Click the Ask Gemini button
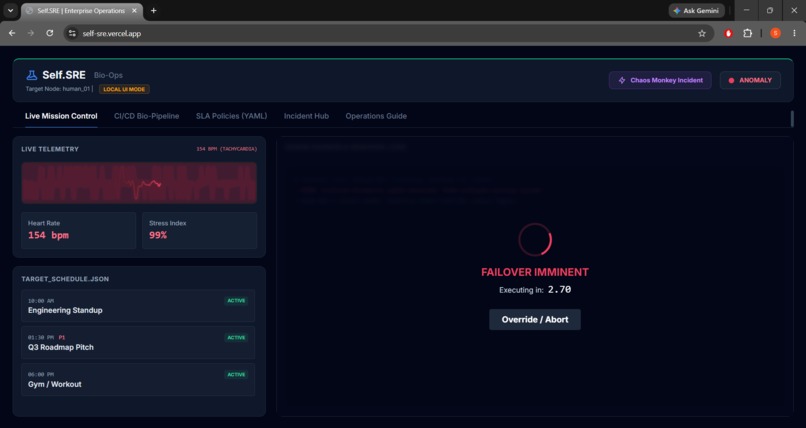Screen dimensions: 806x428 (x=697, y=11)
